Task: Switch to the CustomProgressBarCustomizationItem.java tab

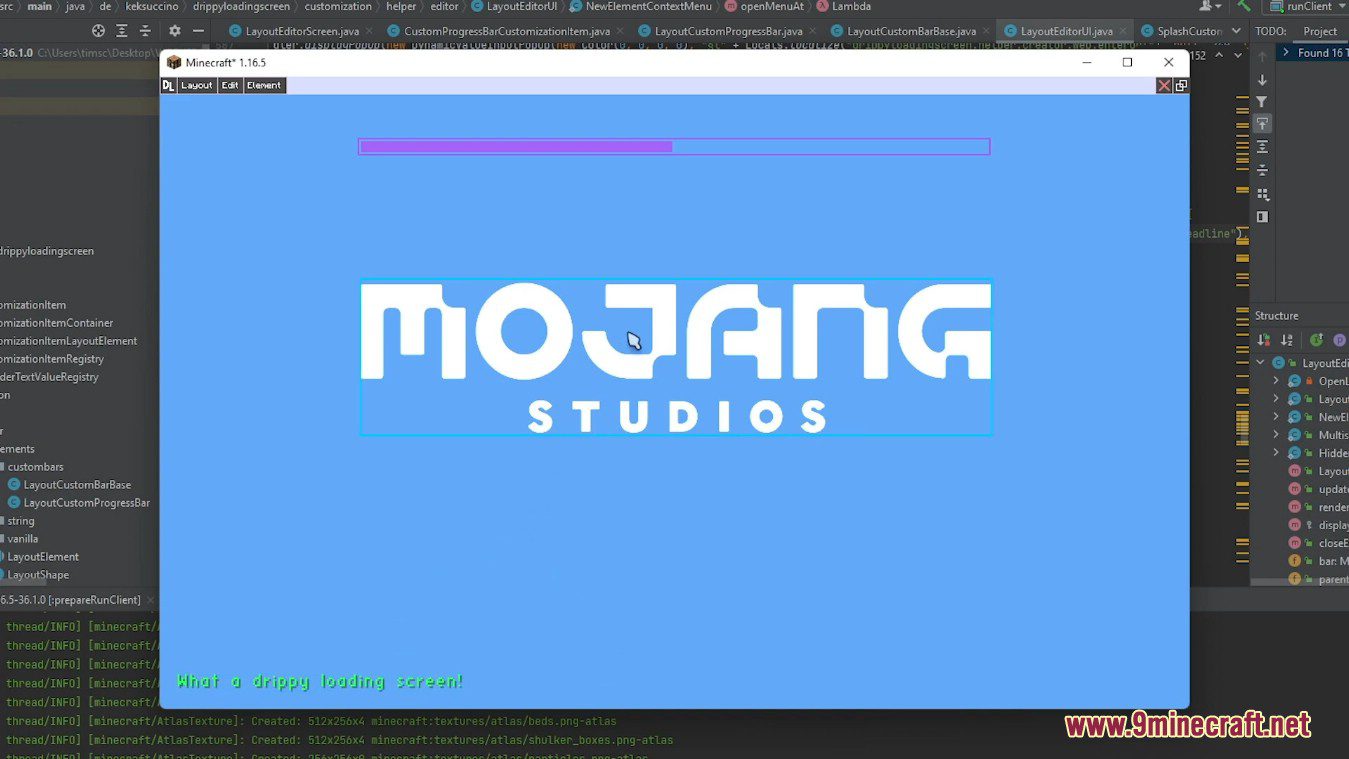Action: point(507,31)
